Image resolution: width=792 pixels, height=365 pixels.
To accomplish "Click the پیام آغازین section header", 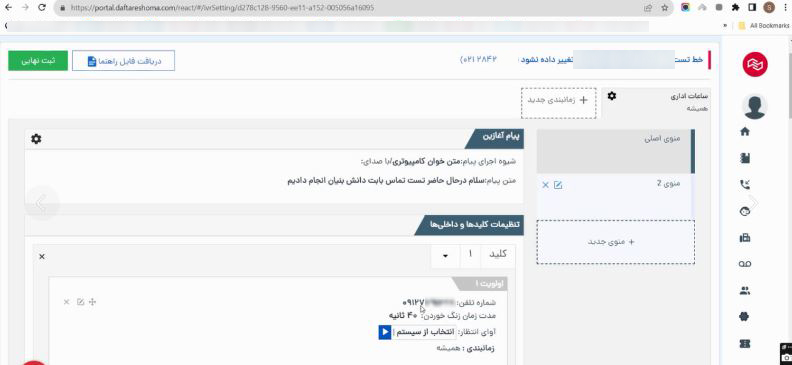I will 494,138.
